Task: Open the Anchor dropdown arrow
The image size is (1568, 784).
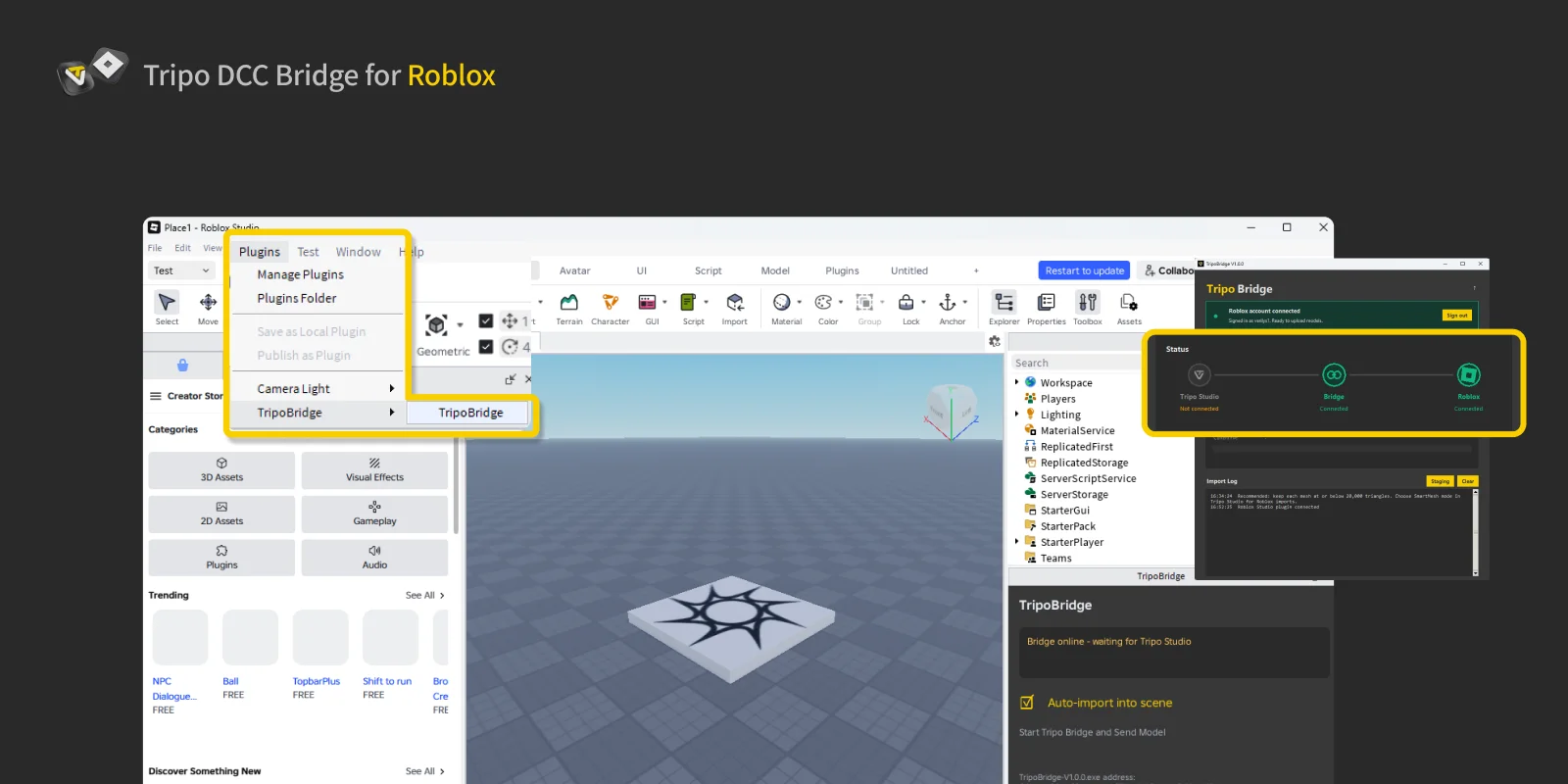Action: (x=965, y=302)
